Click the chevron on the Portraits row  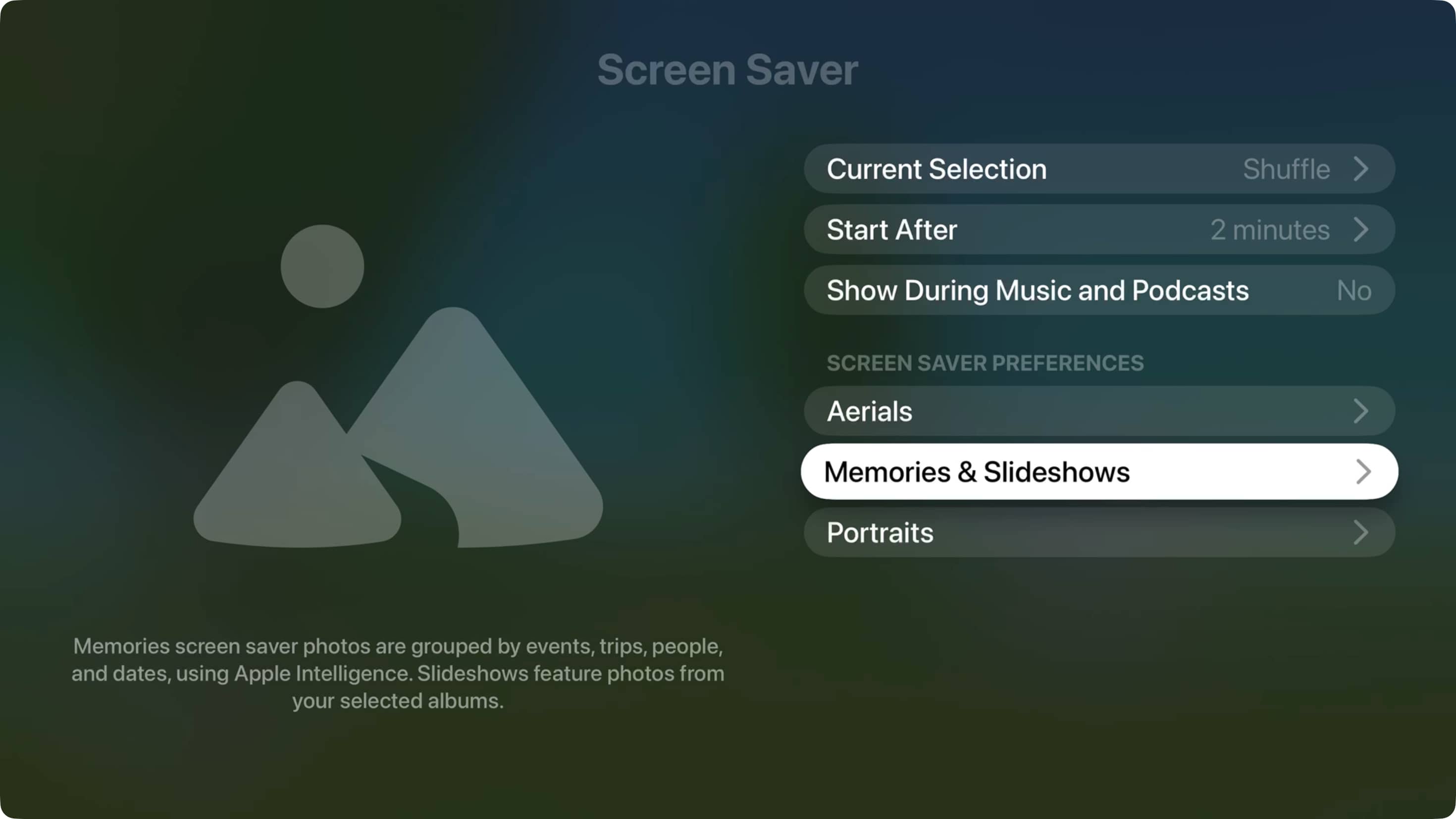(1361, 532)
